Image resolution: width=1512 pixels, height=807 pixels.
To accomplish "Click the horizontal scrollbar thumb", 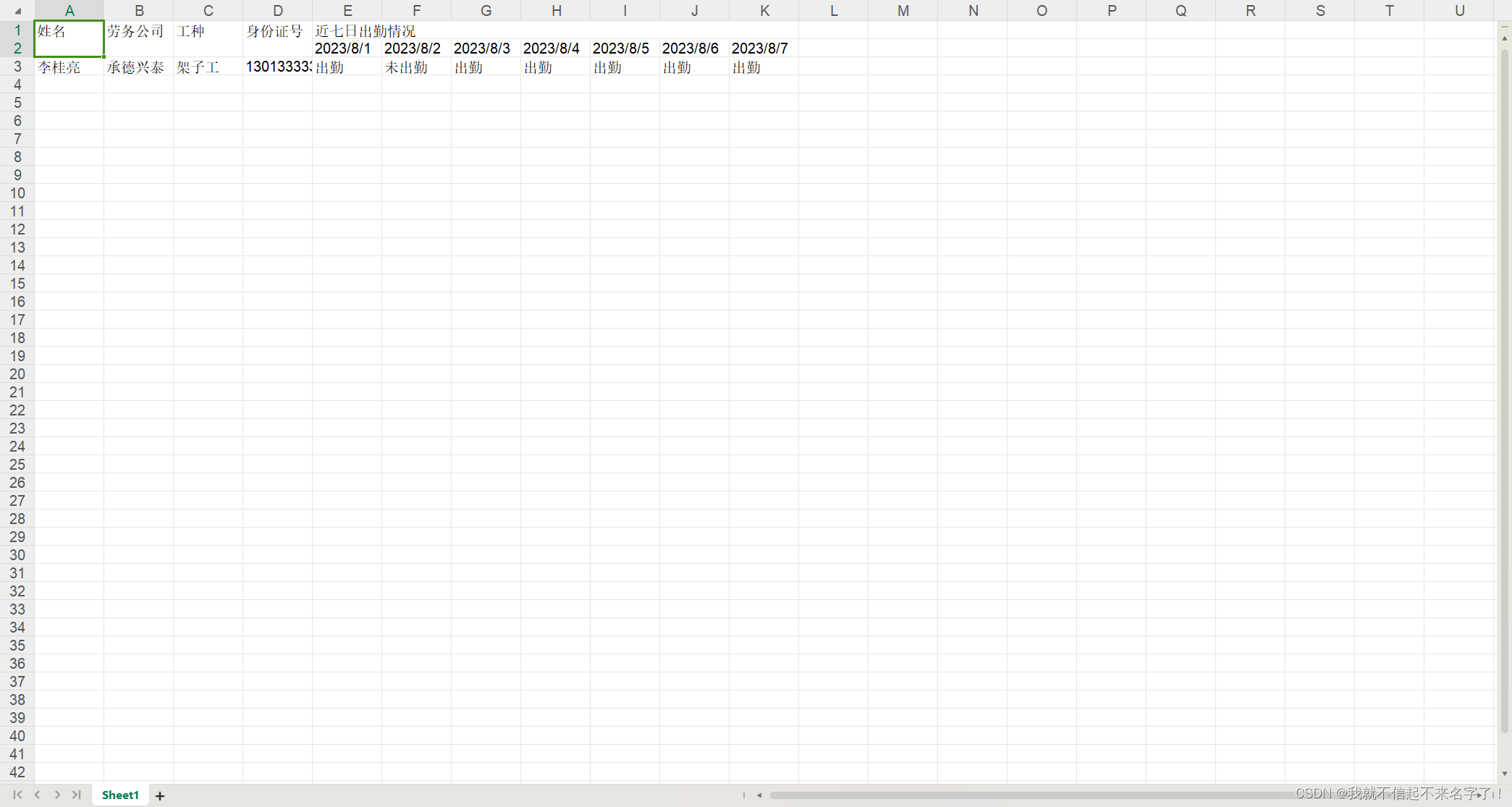I will click(x=1013, y=795).
